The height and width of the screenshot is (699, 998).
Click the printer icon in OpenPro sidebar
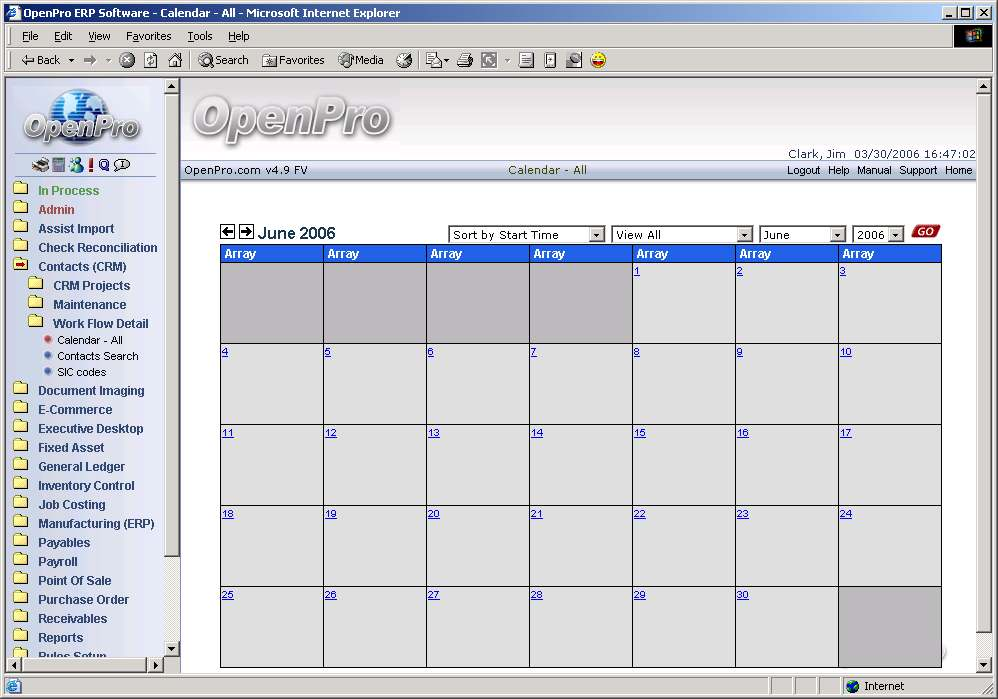coord(40,165)
